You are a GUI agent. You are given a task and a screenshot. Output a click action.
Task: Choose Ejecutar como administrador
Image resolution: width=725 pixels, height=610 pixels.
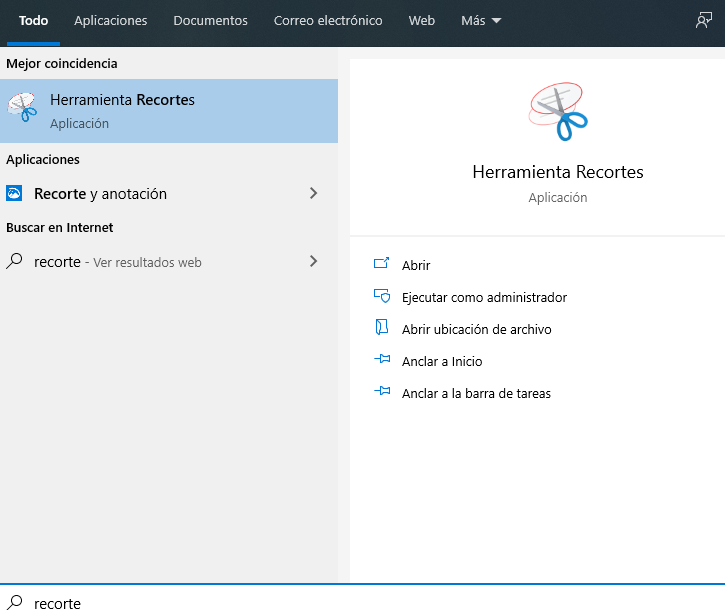click(x=484, y=297)
